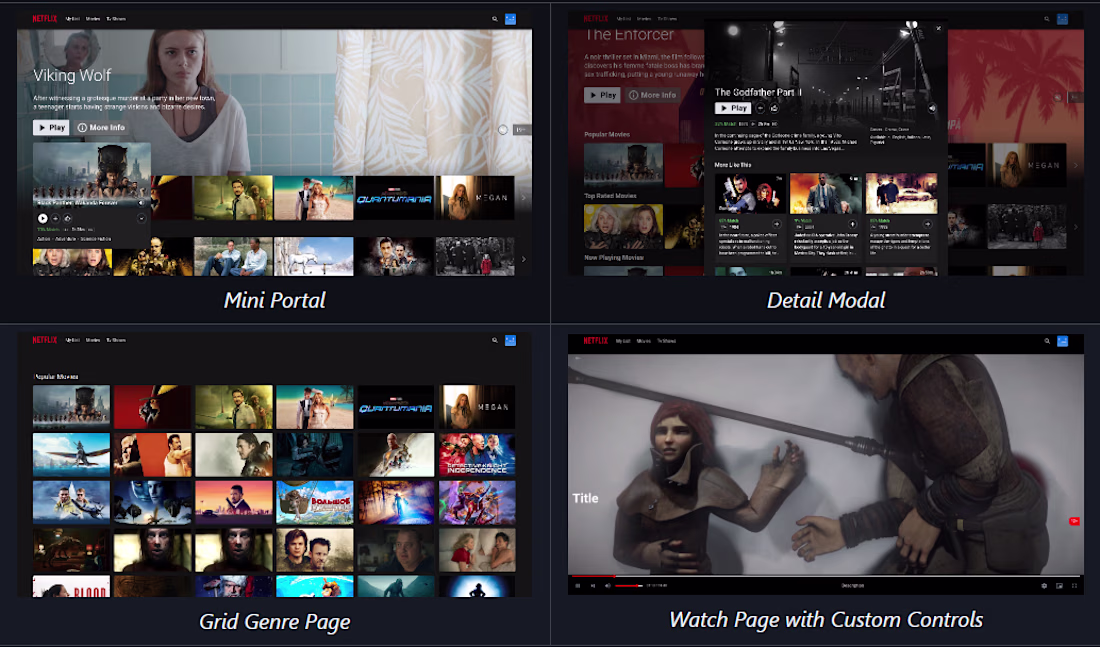Toggle picture-in-picture on the Watch Page
1100x647 pixels.
[1059, 585]
